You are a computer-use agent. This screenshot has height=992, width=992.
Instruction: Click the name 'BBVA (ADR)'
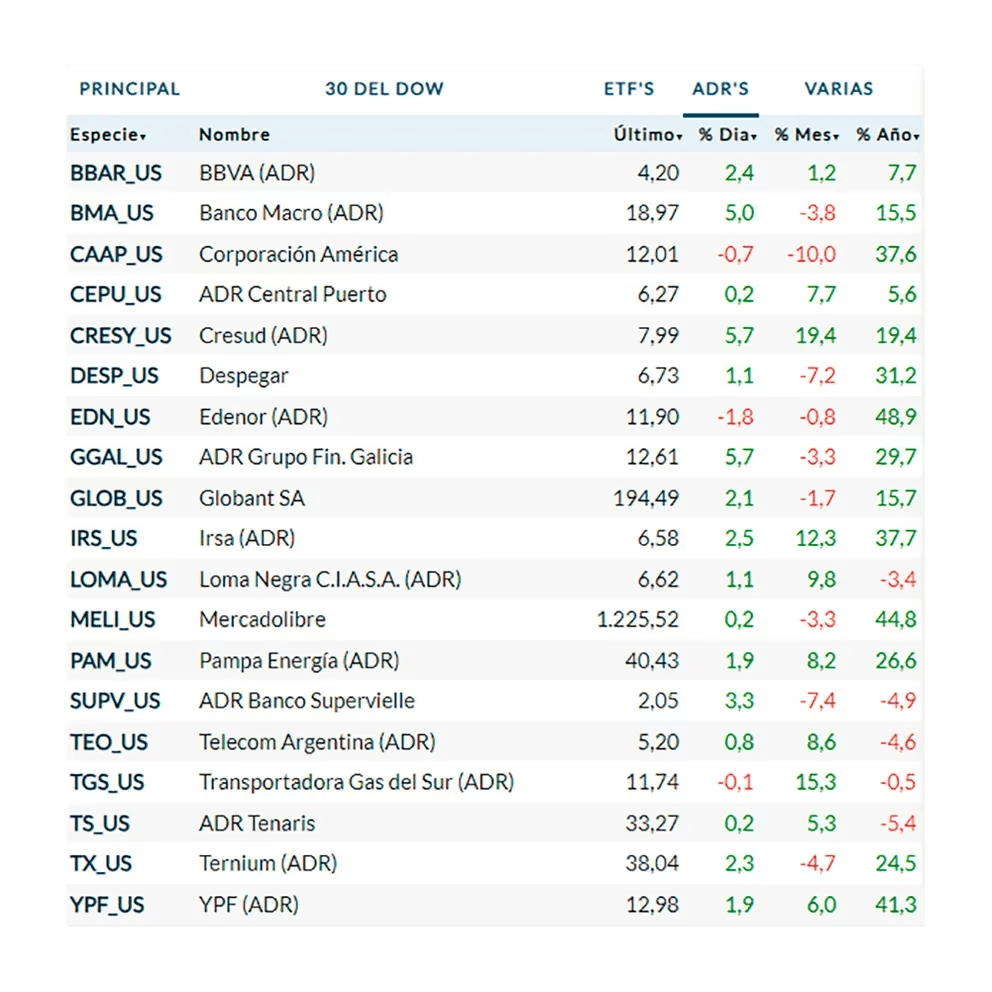click(x=257, y=173)
